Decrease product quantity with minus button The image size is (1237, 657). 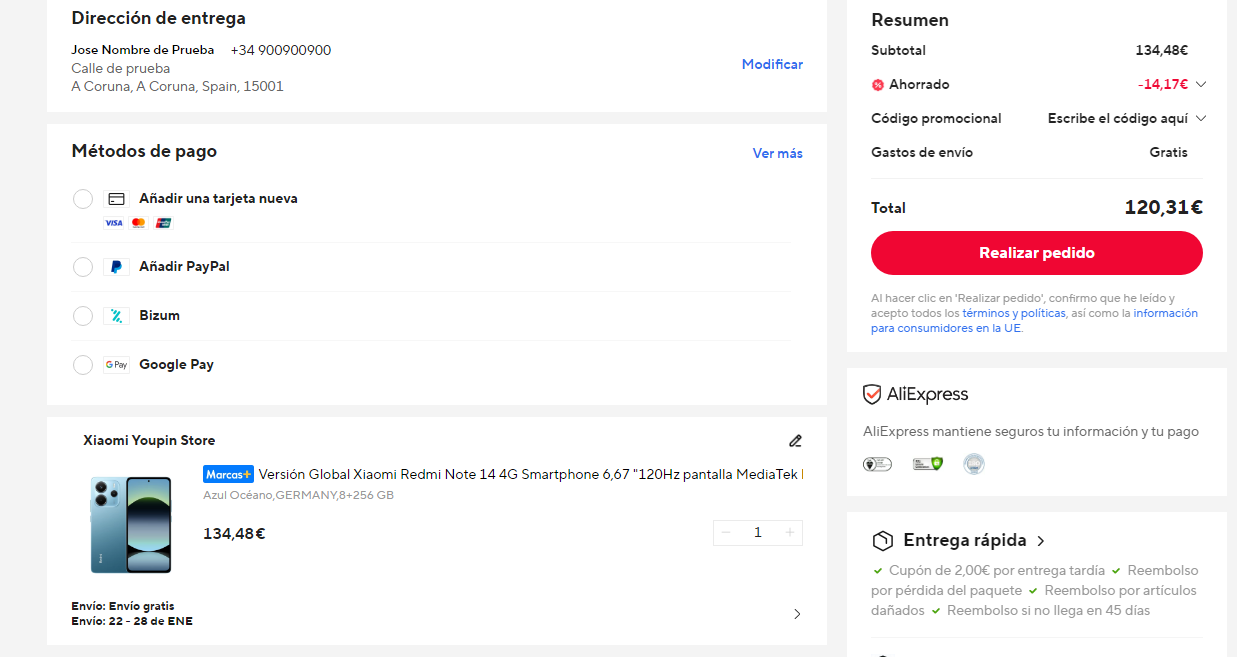pyautogui.click(x=726, y=533)
